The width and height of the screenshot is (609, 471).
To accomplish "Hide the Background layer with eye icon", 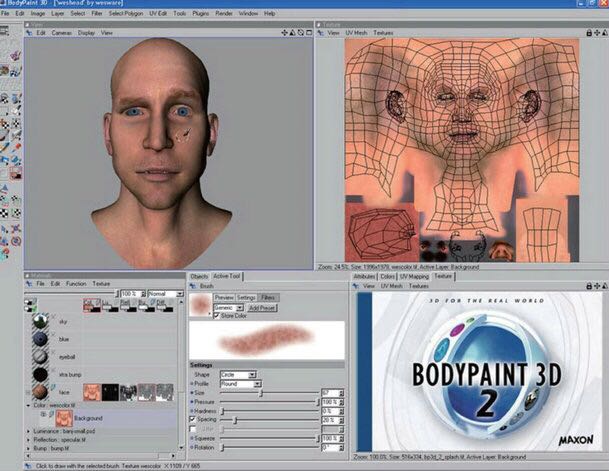I will tap(44, 414).
